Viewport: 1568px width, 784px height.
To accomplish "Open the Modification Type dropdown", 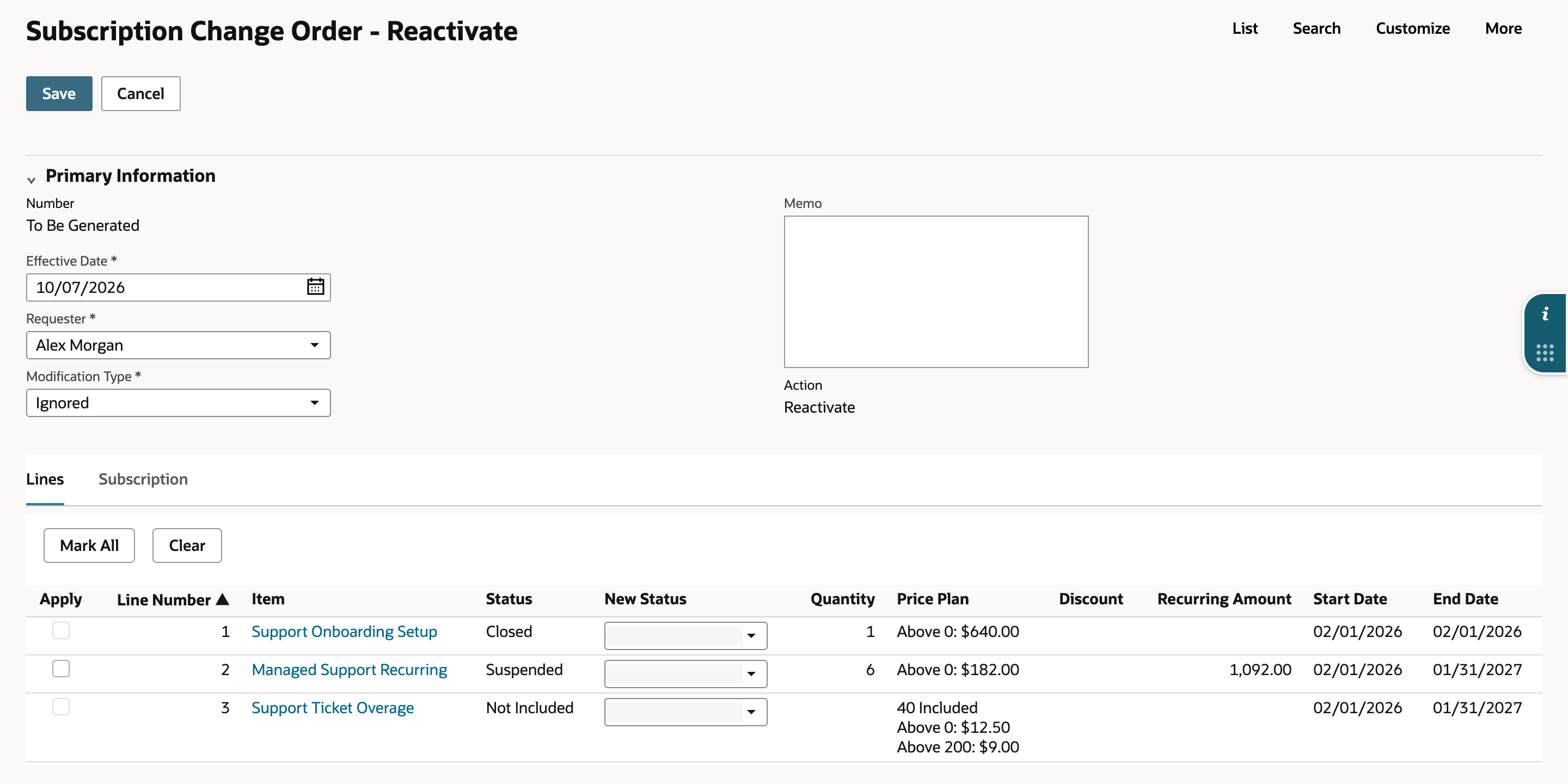I will [179, 403].
